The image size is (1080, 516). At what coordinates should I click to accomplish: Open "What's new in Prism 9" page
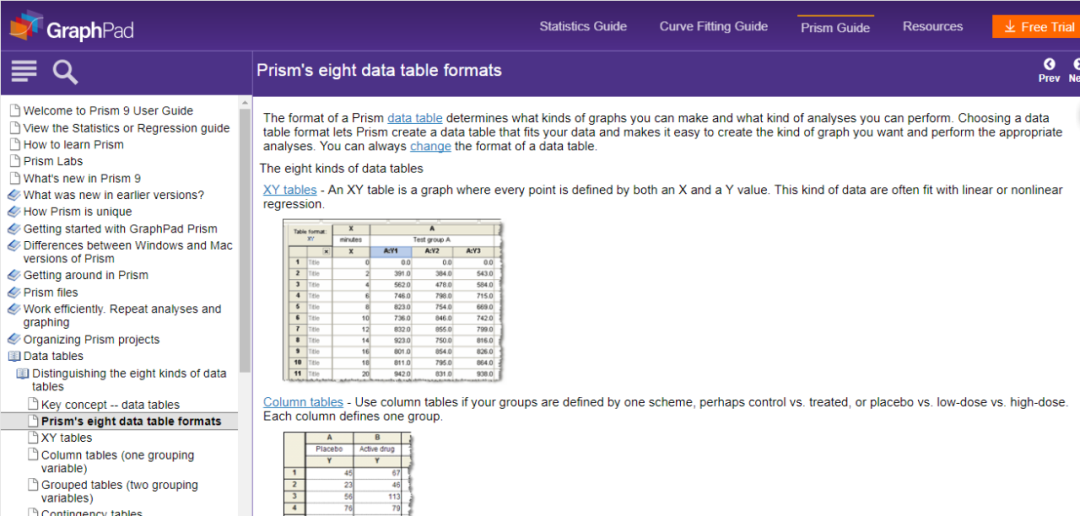pos(82,178)
